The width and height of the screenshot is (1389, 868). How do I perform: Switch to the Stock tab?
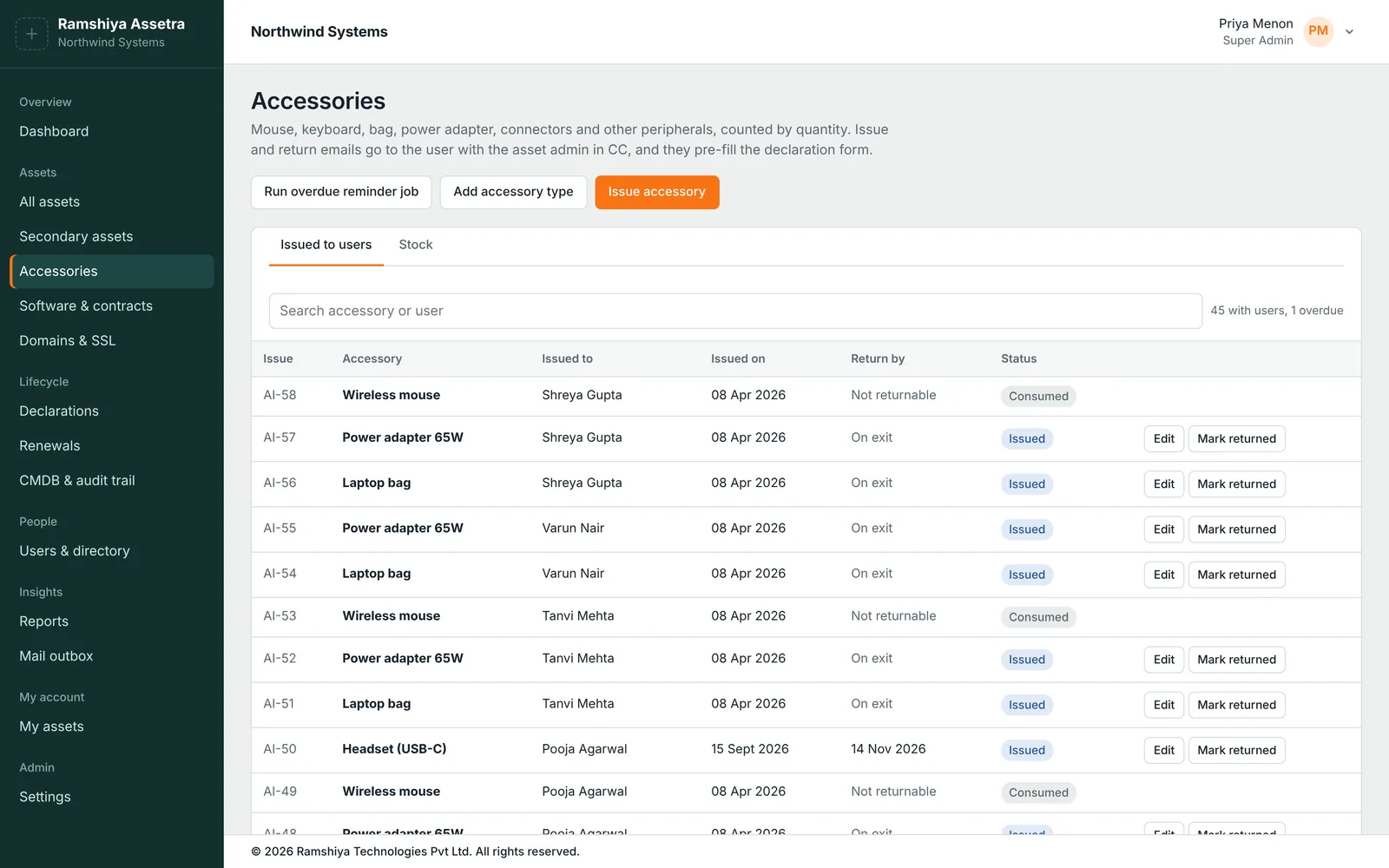(416, 245)
